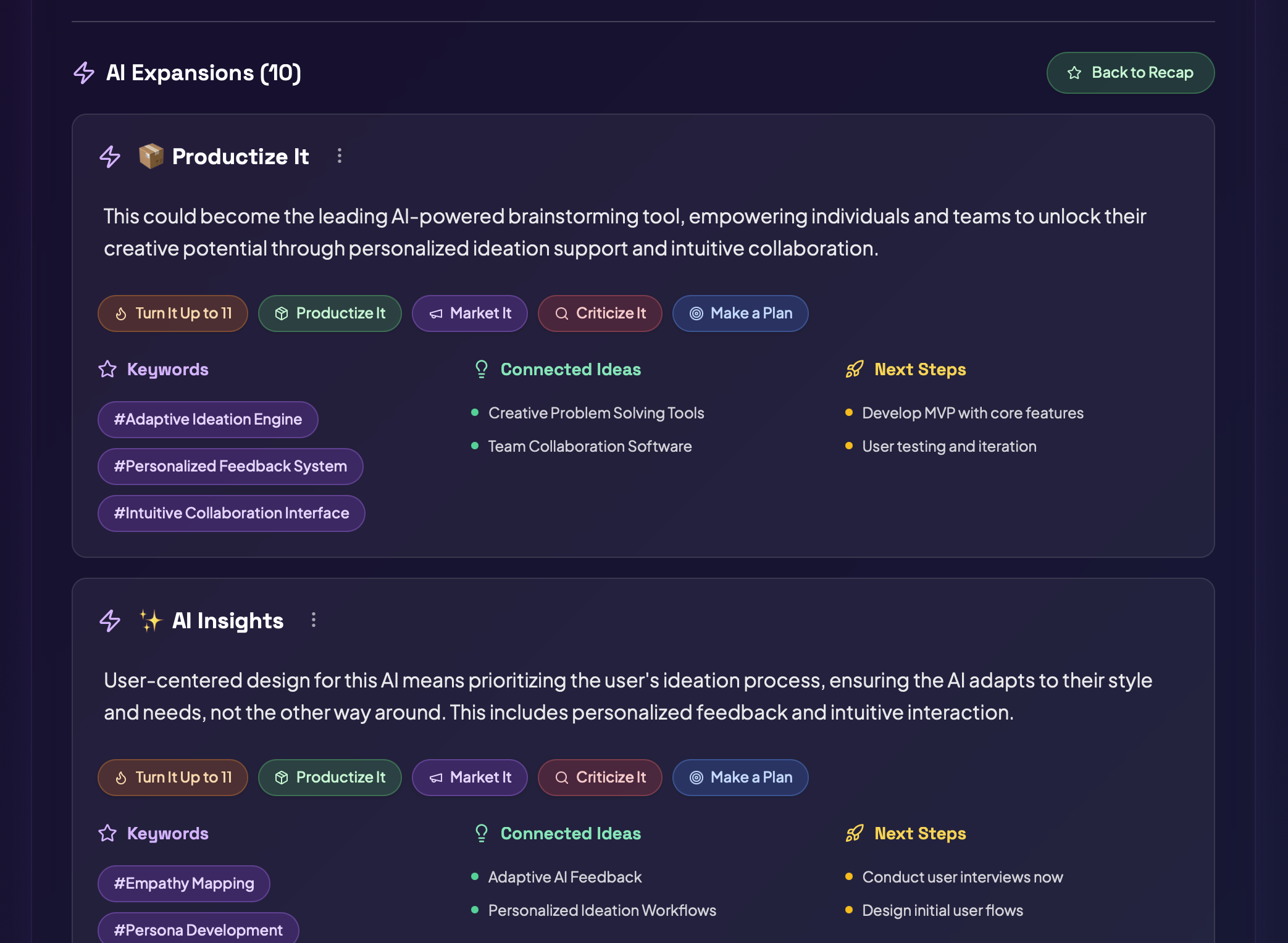Image resolution: width=1288 pixels, height=943 pixels.
Task: Click the target icon in AI Insights card's Make a Plan chip
Action: click(696, 778)
